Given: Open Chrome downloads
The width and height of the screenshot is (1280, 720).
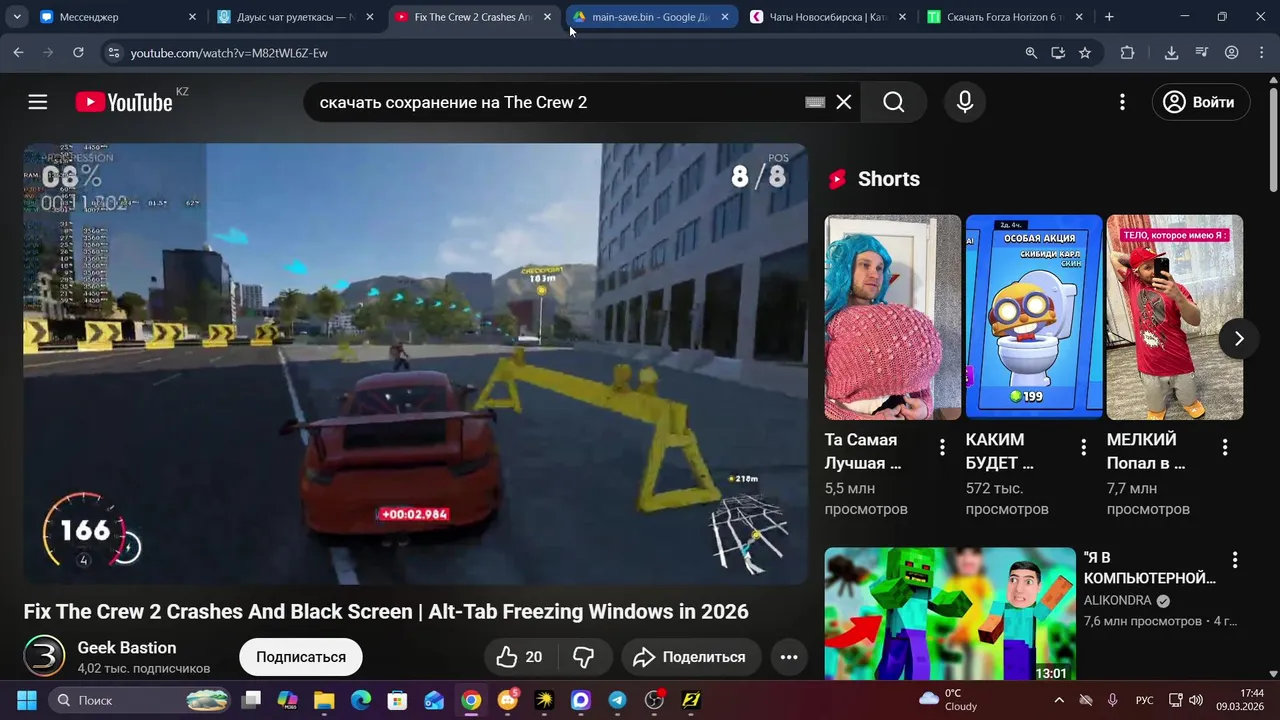Looking at the screenshot, I should (1171, 53).
